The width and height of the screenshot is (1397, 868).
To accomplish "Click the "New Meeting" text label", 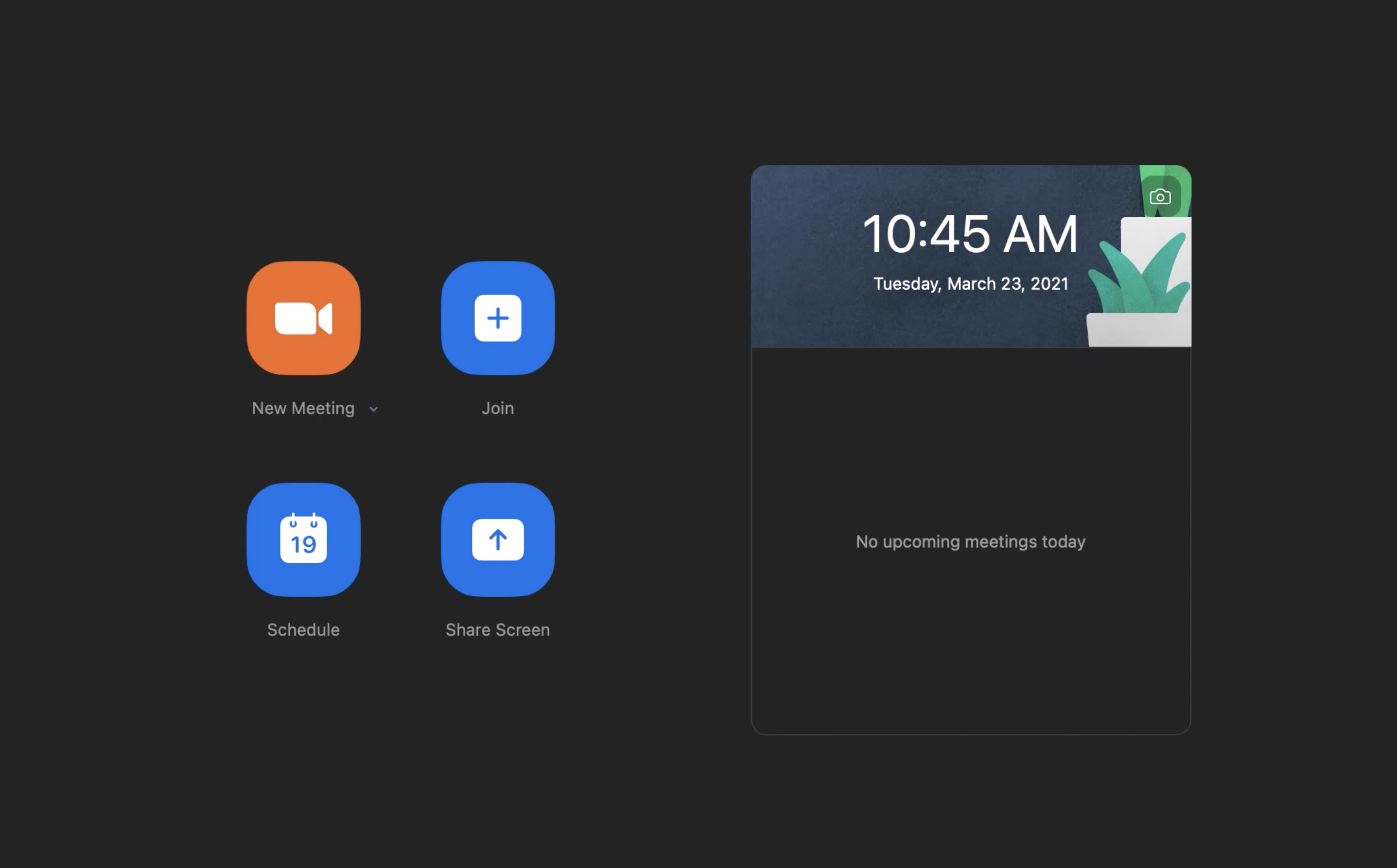I will [x=303, y=408].
